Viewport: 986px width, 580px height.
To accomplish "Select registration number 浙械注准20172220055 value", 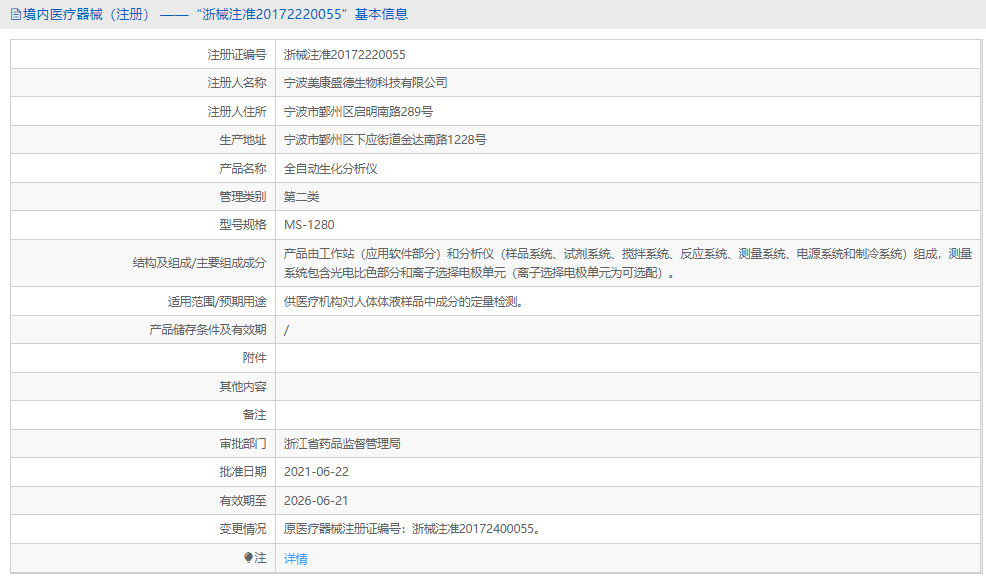I will (345, 55).
